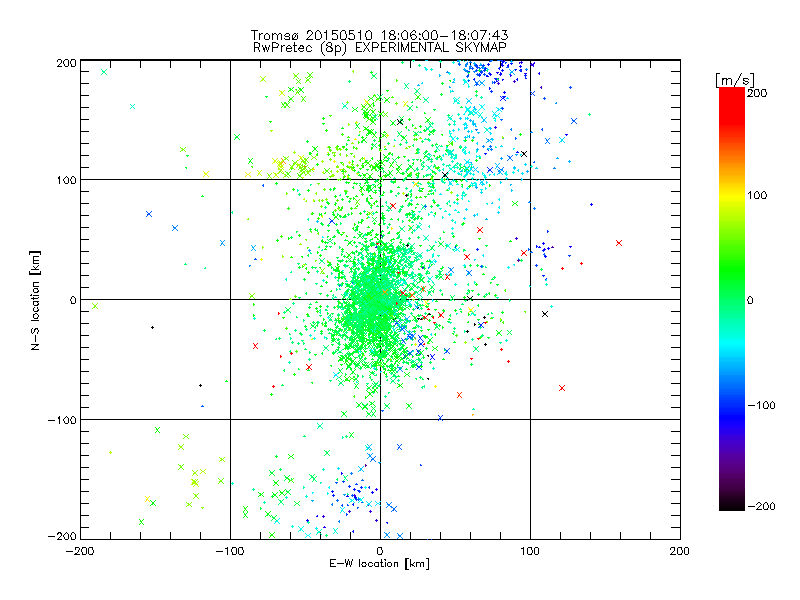This screenshot has height=600, width=800.
Task: Click the velocity color bar
Action: (732, 299)
